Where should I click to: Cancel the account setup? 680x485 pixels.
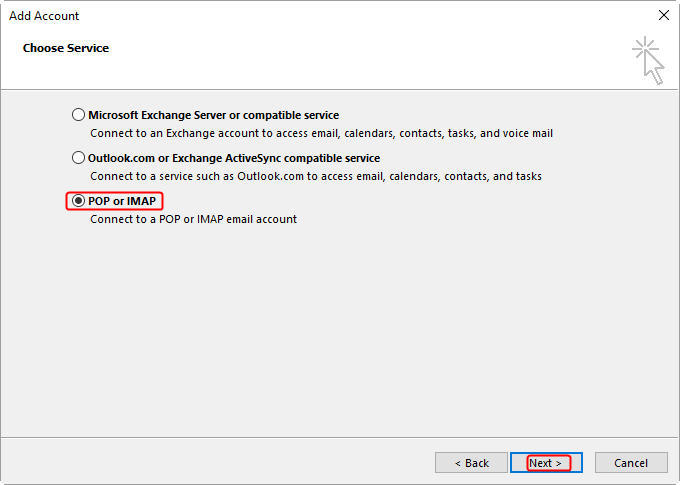[x=631, y=462]
